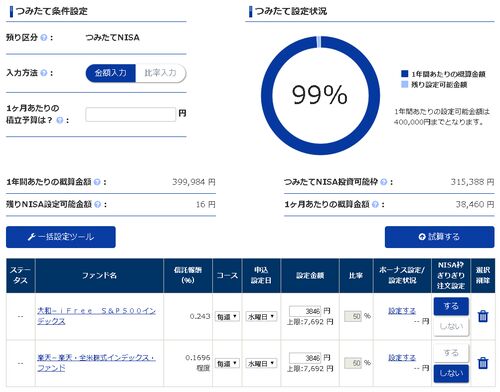
Task: Click 比率 percent field for 楽天・全米株式
Action: click(353, 363)
